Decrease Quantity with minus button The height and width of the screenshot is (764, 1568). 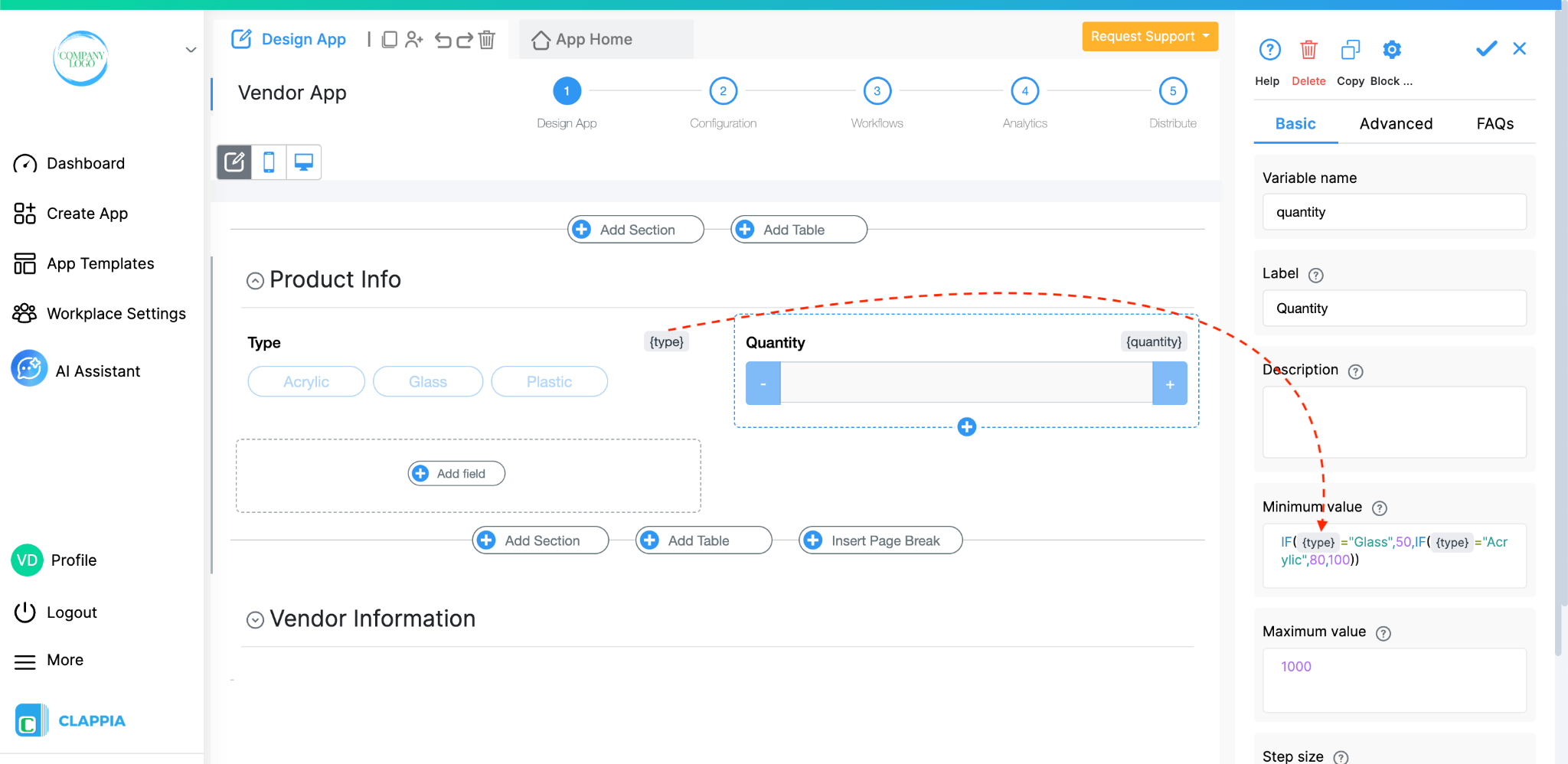click(x=763, y=384)
